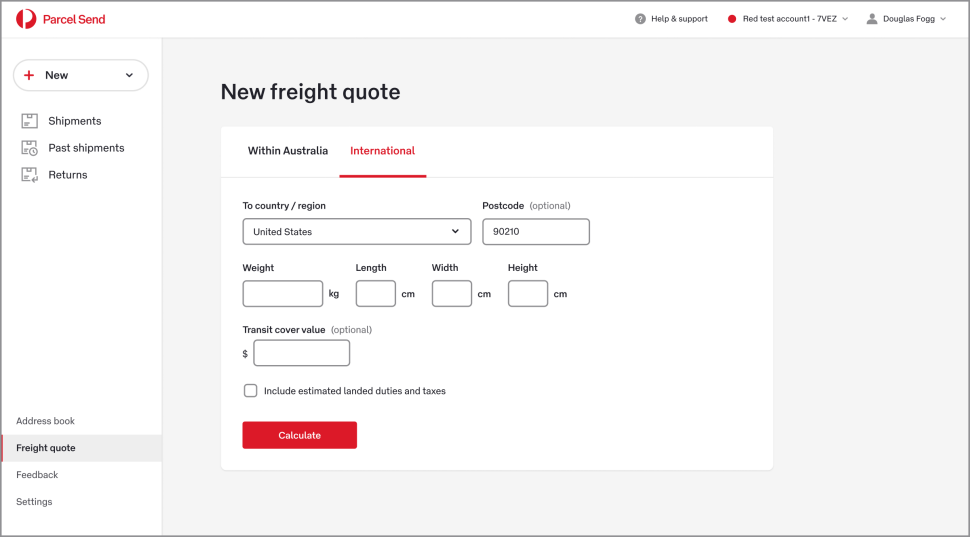970x537 pixels.
Task: Switch to the Within Australia tab
Action: 288,151
